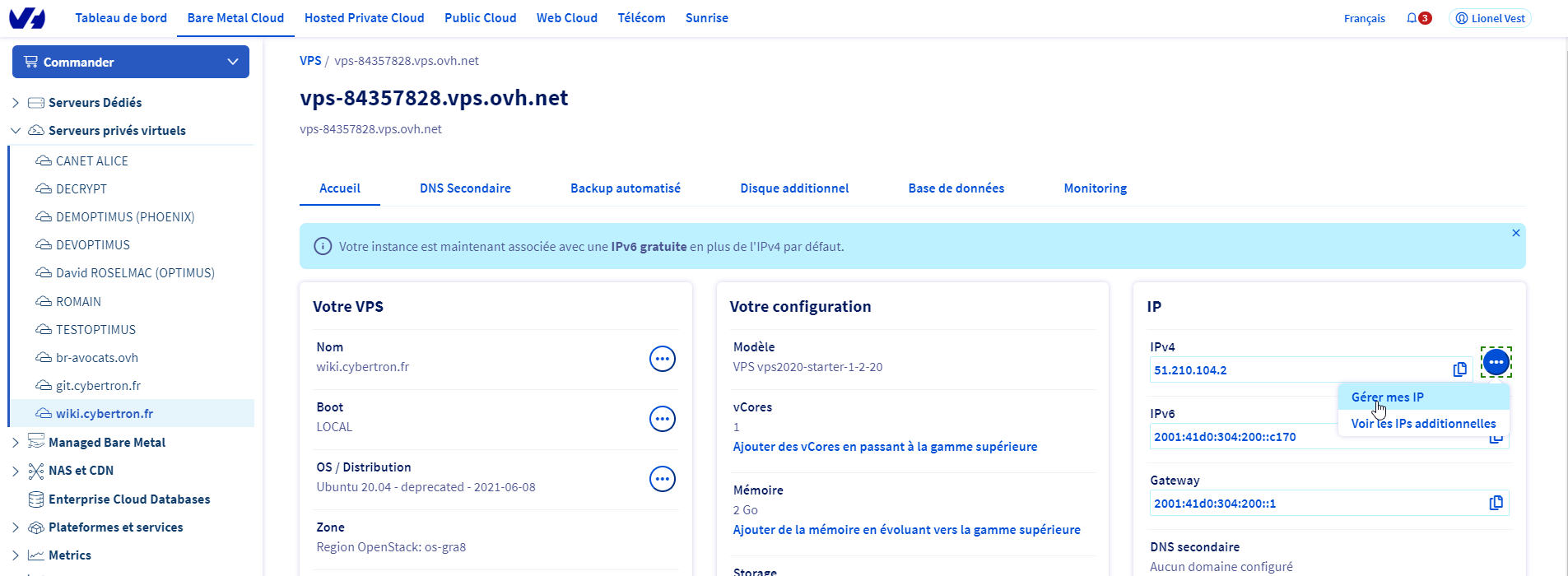1568x576 pixels.
Task: Click the Serveurs privés virtuels cloud icon
Action: [36, 131]
